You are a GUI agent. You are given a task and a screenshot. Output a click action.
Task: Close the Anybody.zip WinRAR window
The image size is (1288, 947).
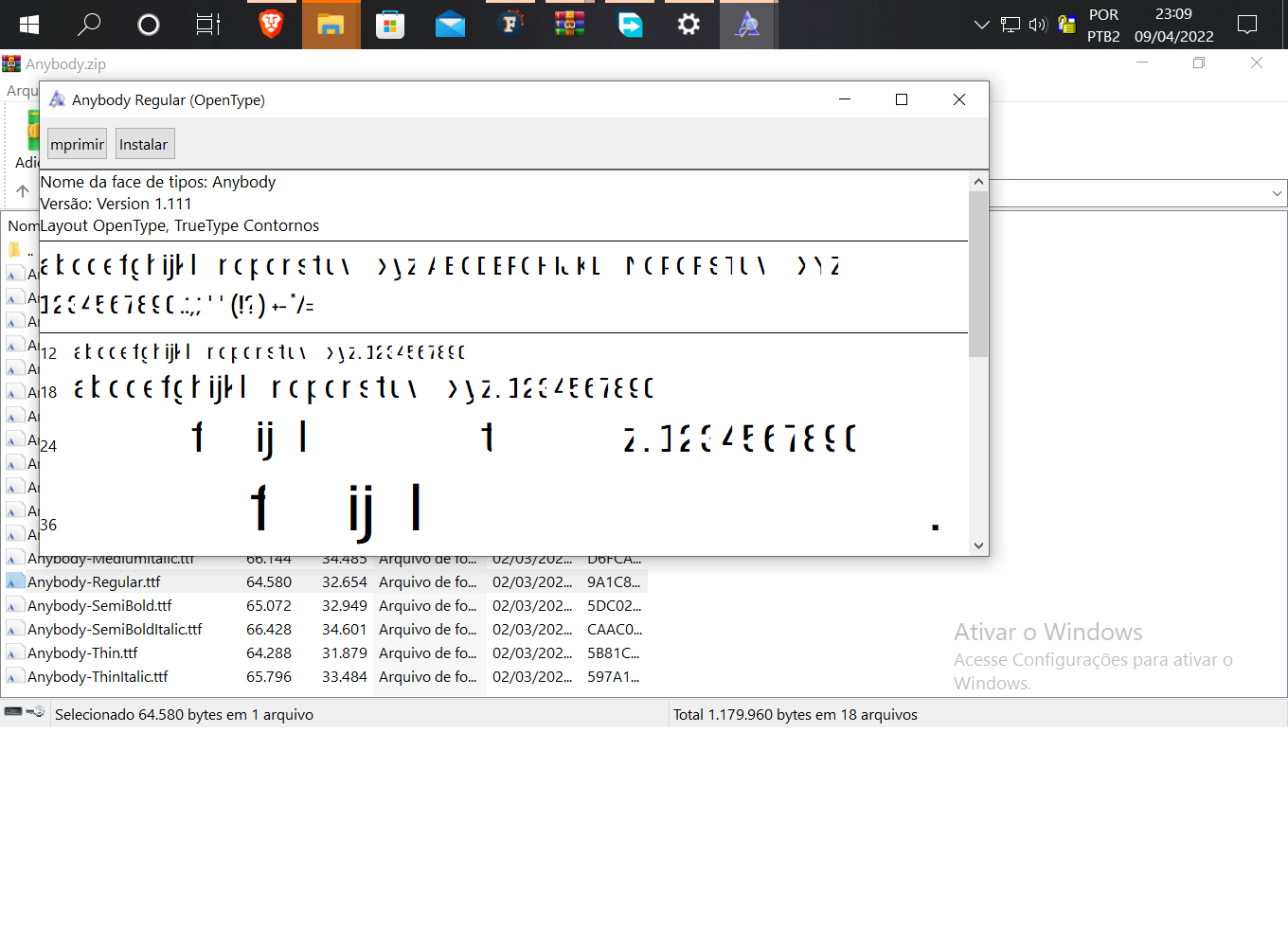click(x=1257, y=63)
